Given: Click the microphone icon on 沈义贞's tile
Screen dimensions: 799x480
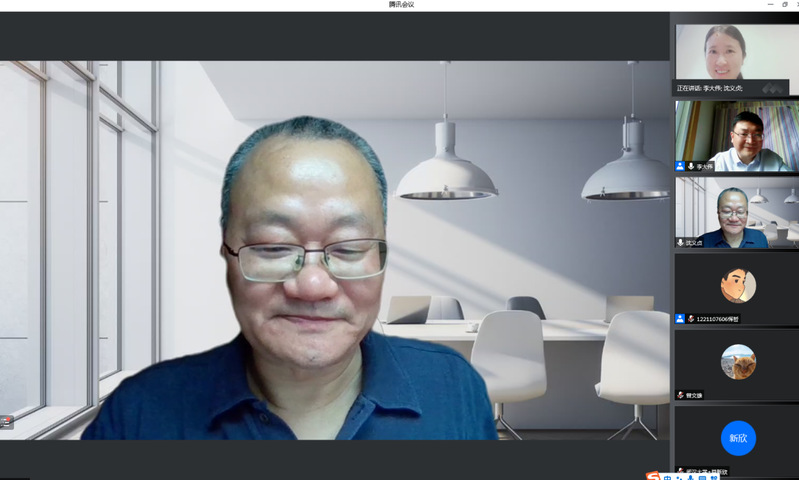Looking at the screenshot, I should 680,242.
